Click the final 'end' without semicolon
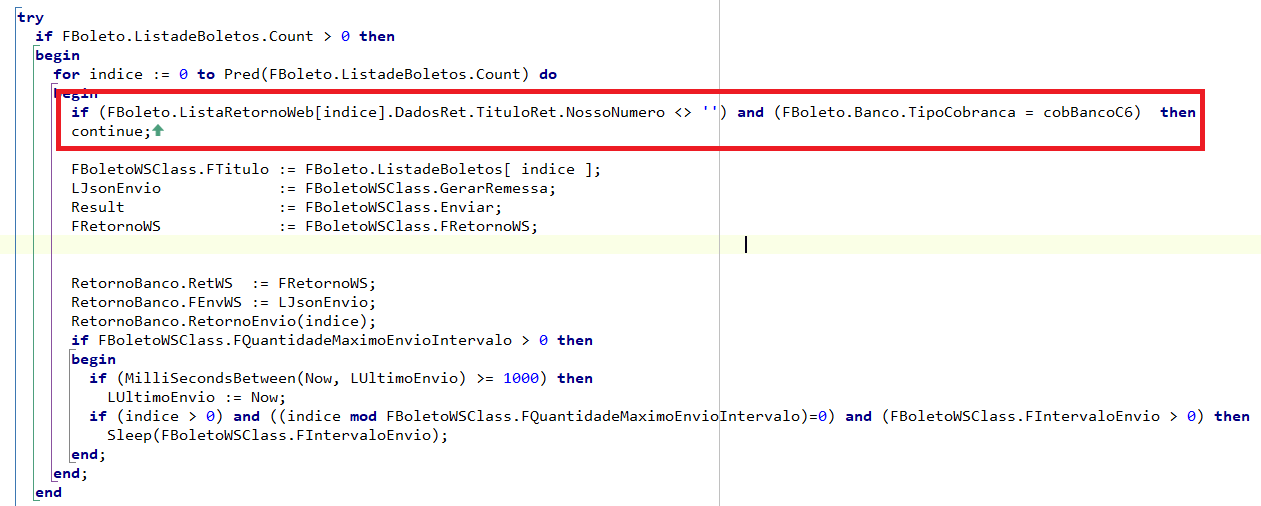Viewport: 1261px width, 506px height. [48, 492]
